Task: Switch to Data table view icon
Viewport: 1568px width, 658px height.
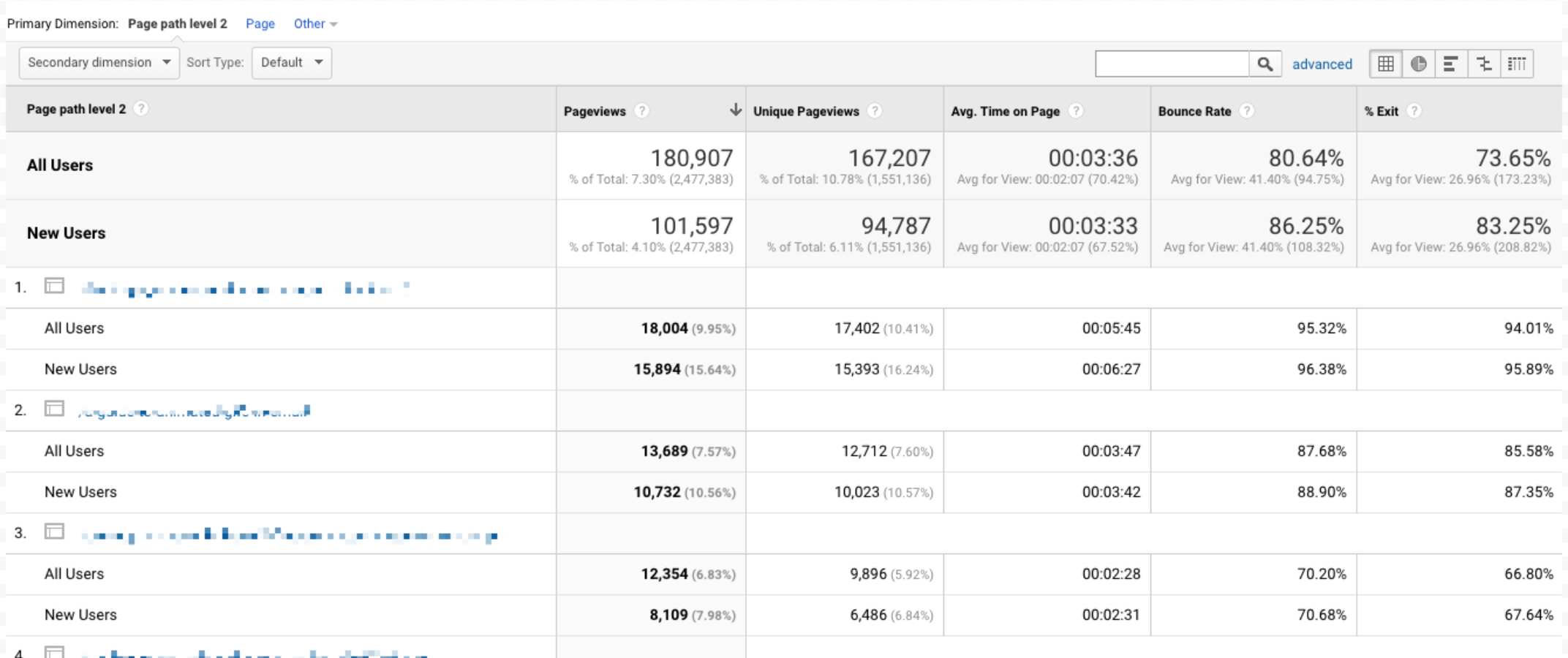Action: click(1385, 64)
